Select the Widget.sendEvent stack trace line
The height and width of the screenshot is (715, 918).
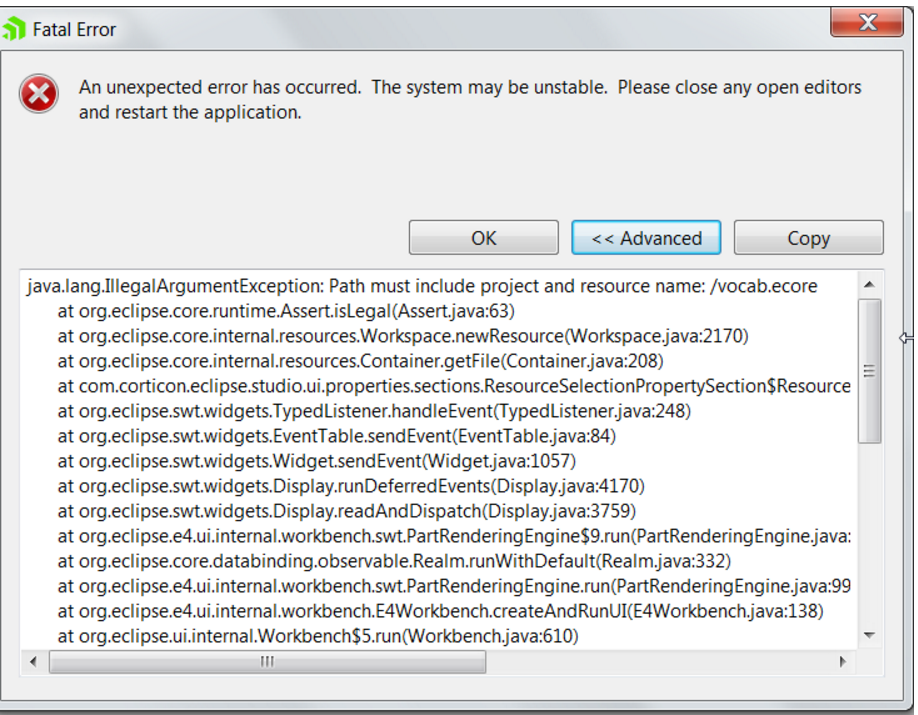tap(317, 461)
